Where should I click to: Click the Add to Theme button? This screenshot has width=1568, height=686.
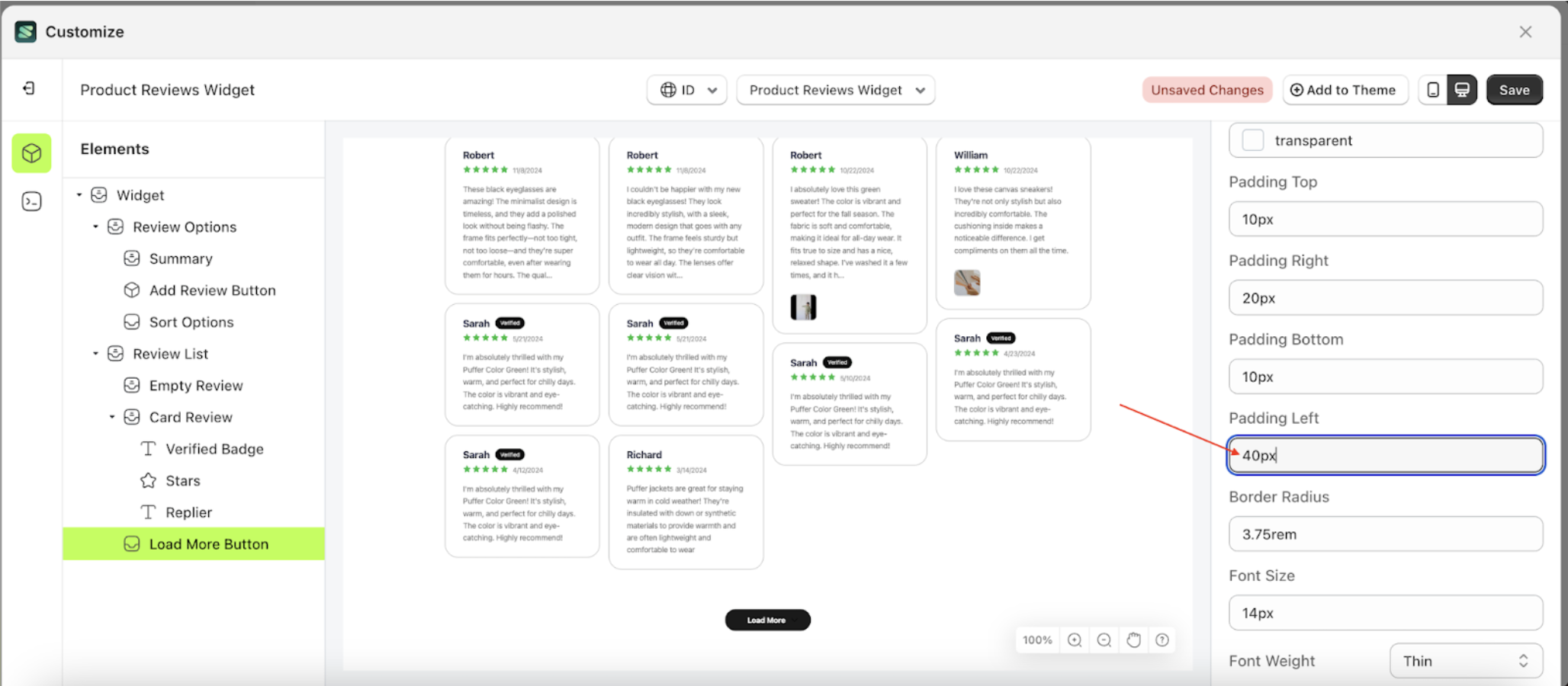(1345, 89)
